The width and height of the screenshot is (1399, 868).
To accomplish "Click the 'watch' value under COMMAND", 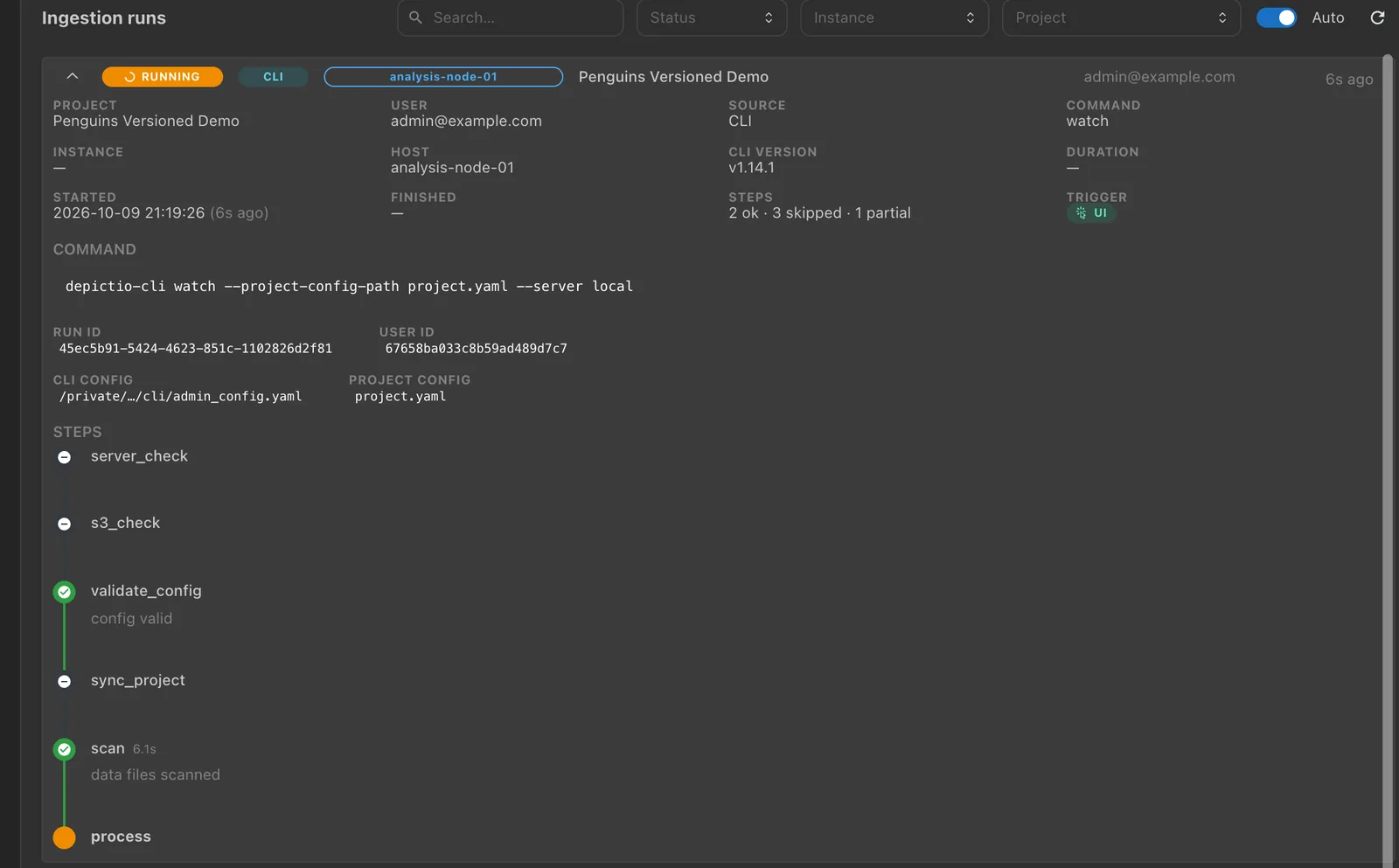I will (1087, 121).
